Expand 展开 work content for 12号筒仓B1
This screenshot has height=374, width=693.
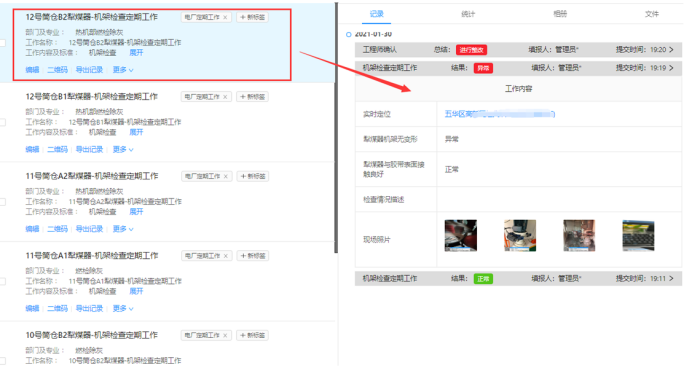coord(136,132)
